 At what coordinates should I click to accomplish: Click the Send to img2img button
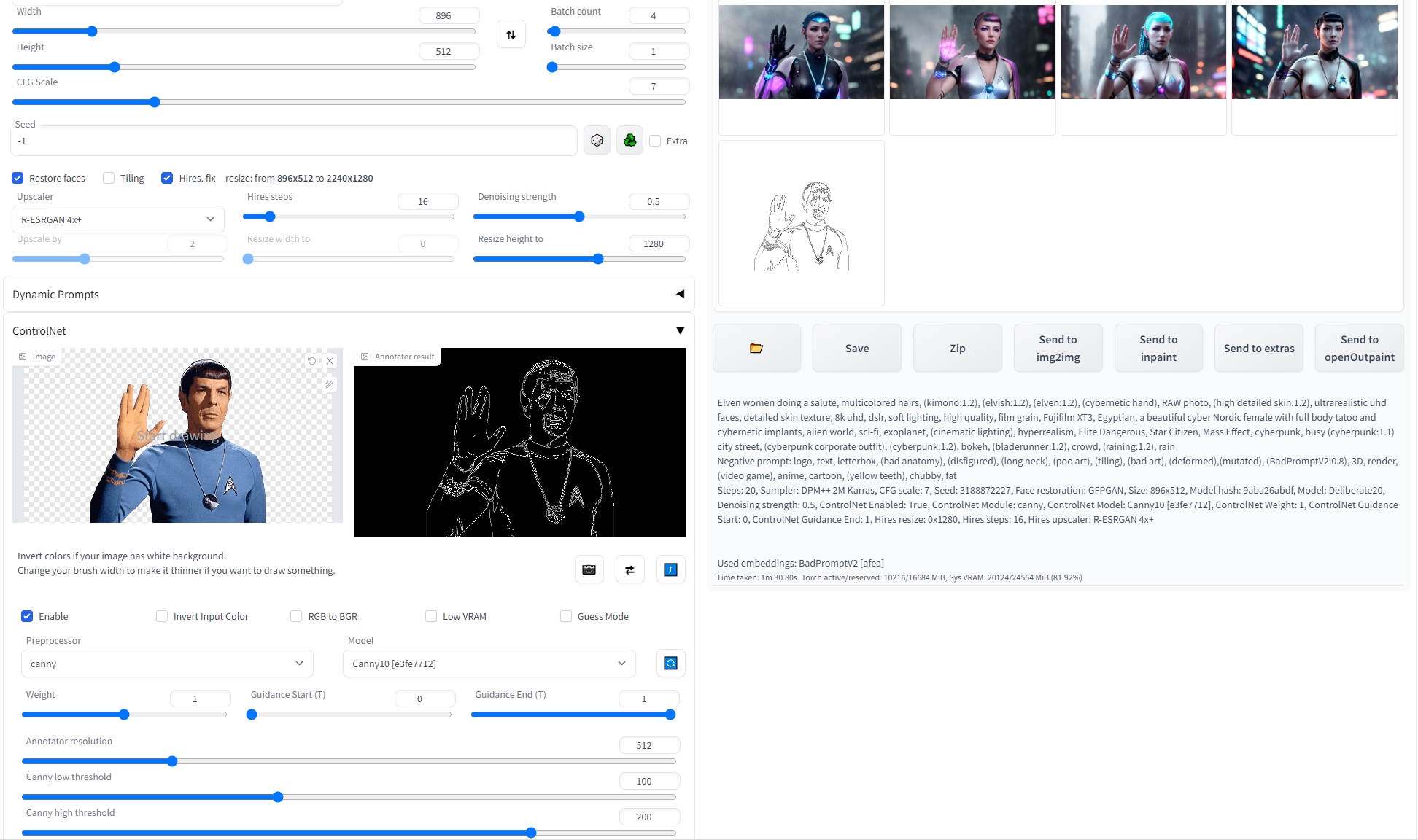[1057, 349]
